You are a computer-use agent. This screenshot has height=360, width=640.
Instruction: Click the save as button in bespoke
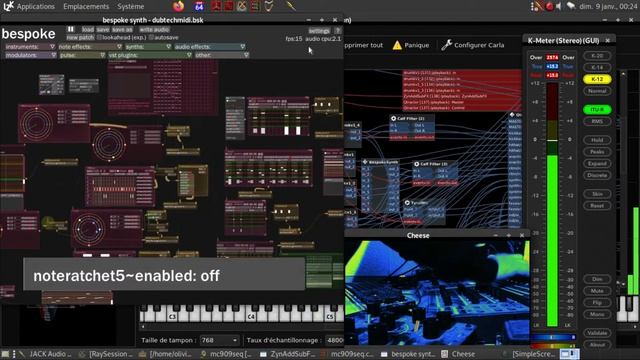click(x=122, y=29)
